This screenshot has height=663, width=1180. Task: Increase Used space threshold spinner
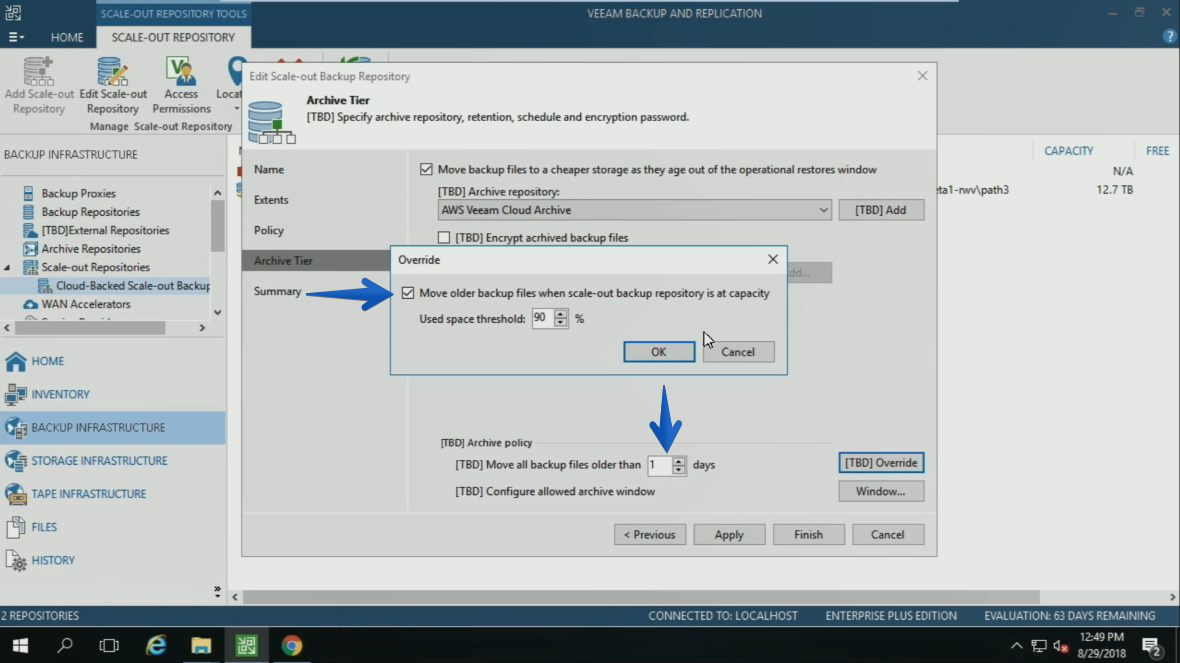pos(560,314)
